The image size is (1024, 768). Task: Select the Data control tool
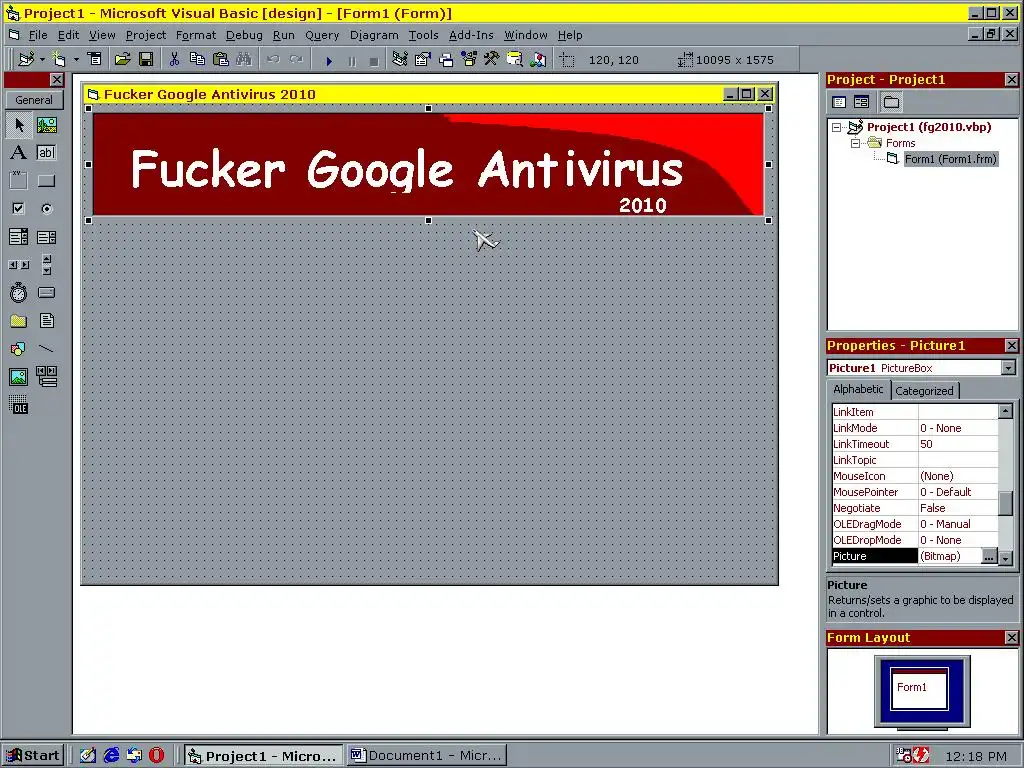(x=46, y=377)
